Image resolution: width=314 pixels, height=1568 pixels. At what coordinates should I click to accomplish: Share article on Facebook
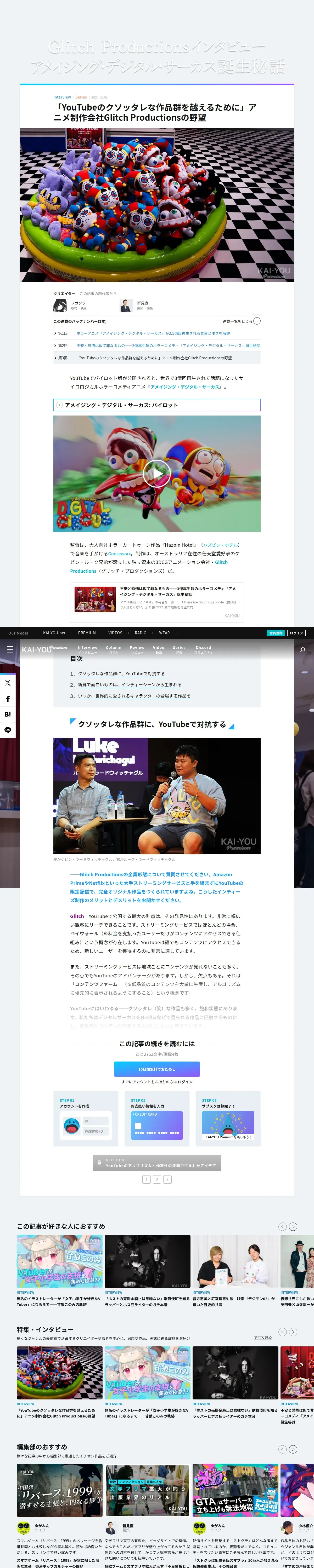(x=8, y=699)
